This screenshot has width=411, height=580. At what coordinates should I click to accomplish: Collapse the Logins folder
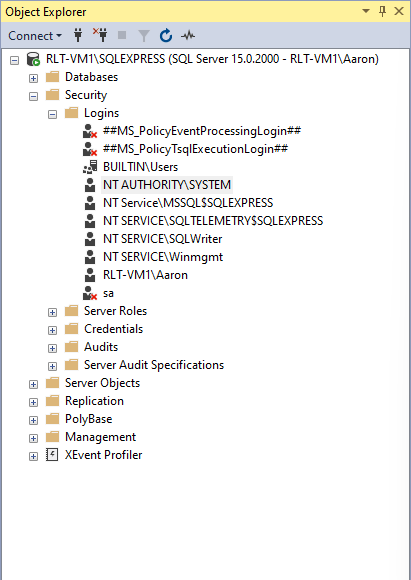click(x=52, y=114)
